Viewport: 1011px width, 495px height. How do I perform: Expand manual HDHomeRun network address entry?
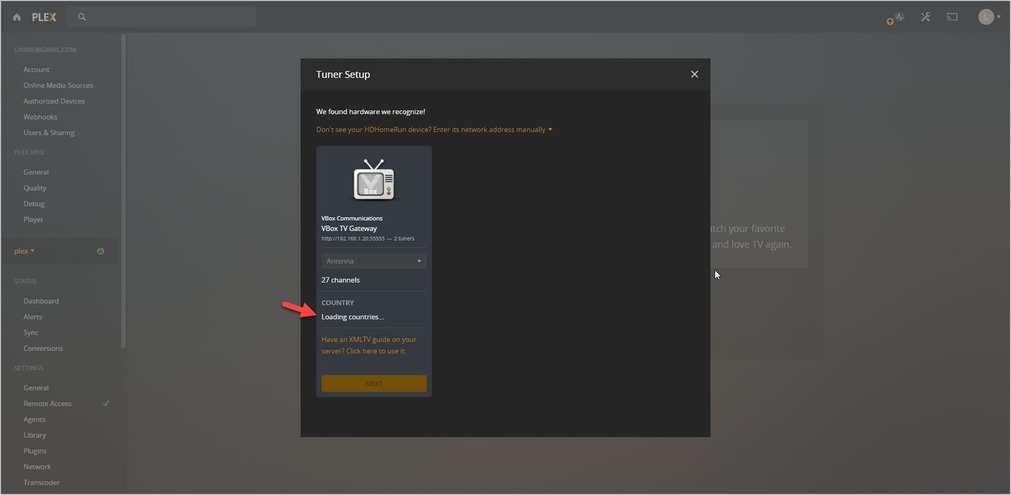(x=434, y=130)
